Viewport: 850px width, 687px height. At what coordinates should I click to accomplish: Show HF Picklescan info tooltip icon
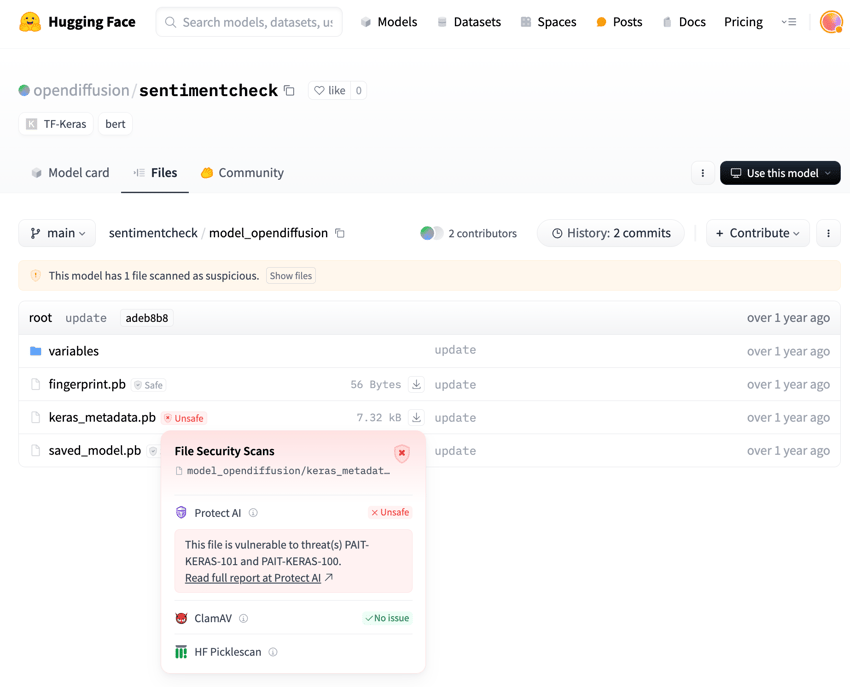pos(273,652)
